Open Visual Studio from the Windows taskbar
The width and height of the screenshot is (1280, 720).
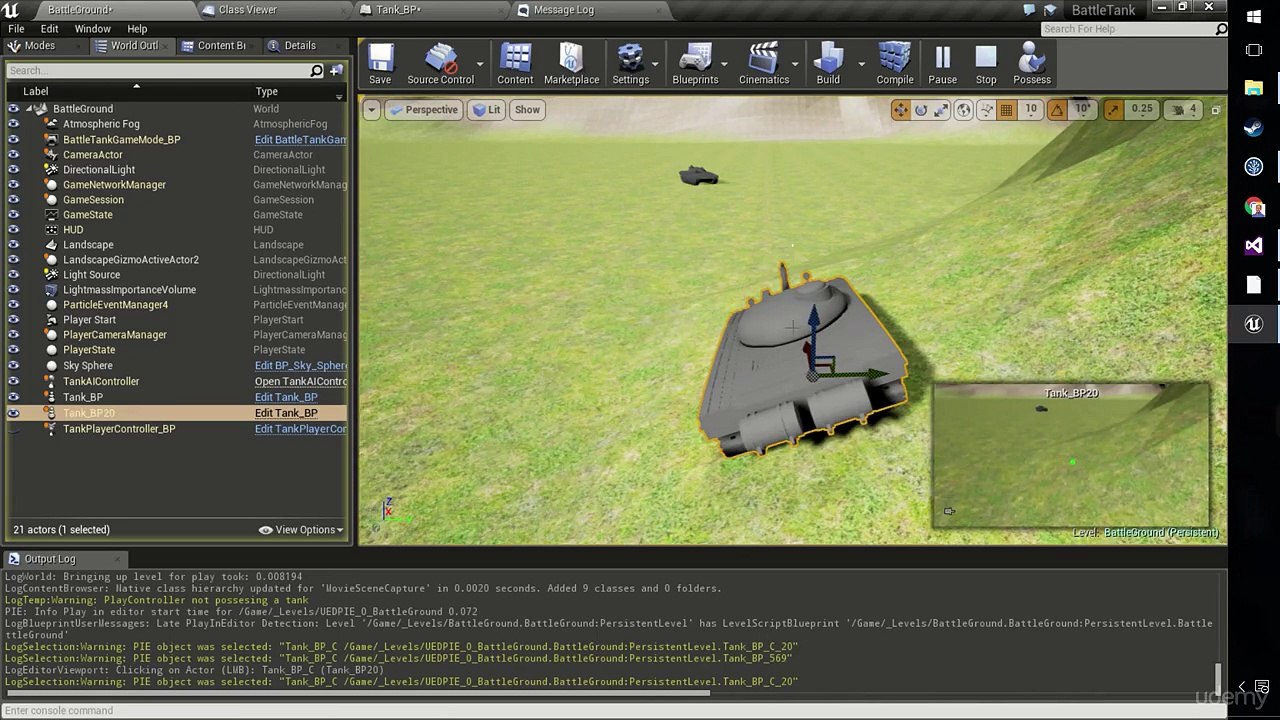1254,246
